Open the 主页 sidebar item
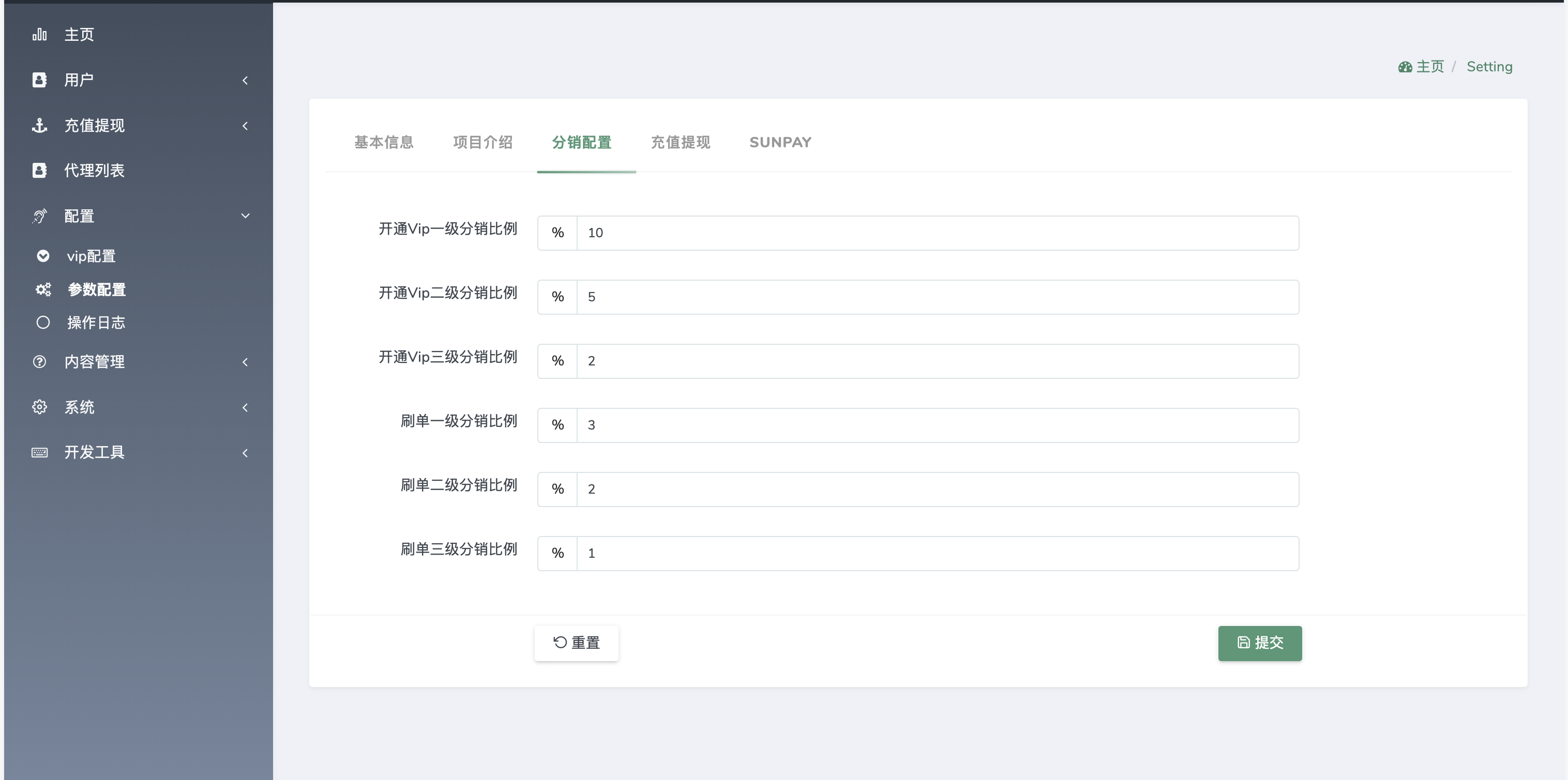Viewport: 1568px width, 780px height. (139, 35)
